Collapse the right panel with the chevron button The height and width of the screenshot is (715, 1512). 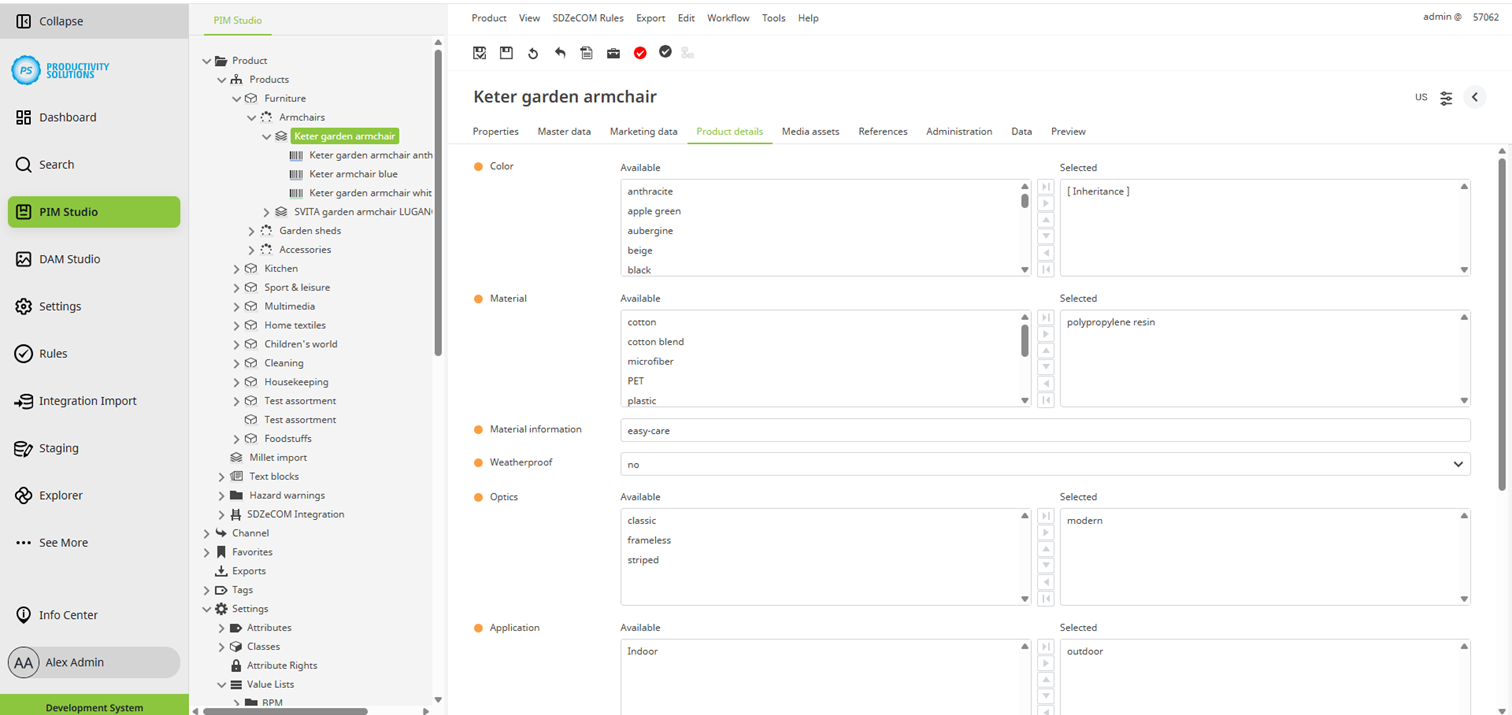point(1475,97)
